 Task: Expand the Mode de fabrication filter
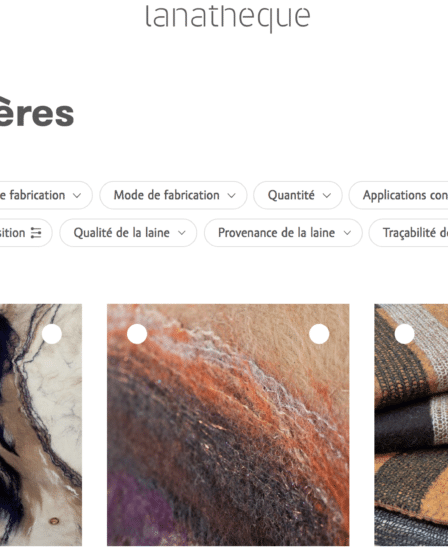pyautogui.click(x=173, y=195)
